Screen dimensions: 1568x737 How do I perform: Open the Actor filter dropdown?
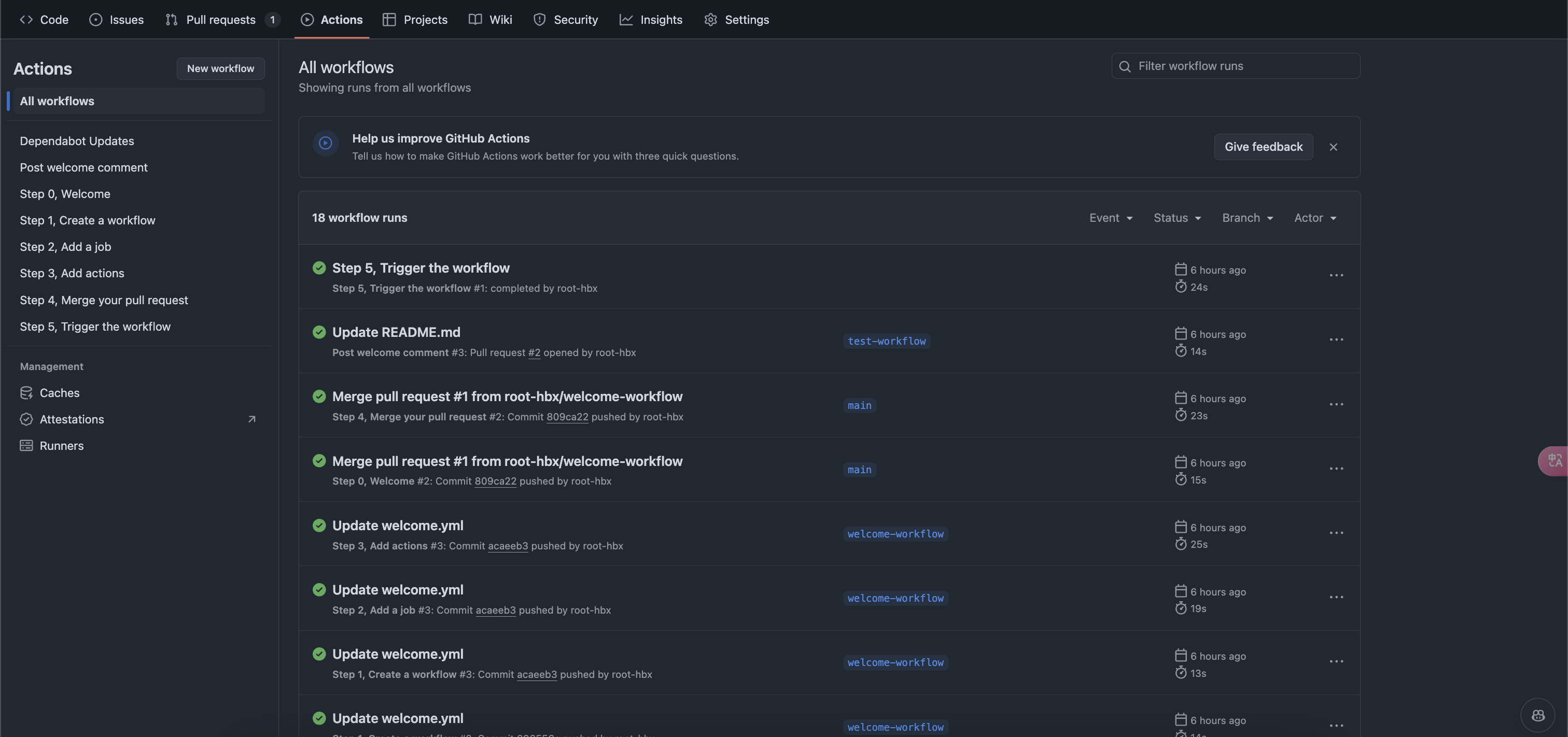[1315, 218]
